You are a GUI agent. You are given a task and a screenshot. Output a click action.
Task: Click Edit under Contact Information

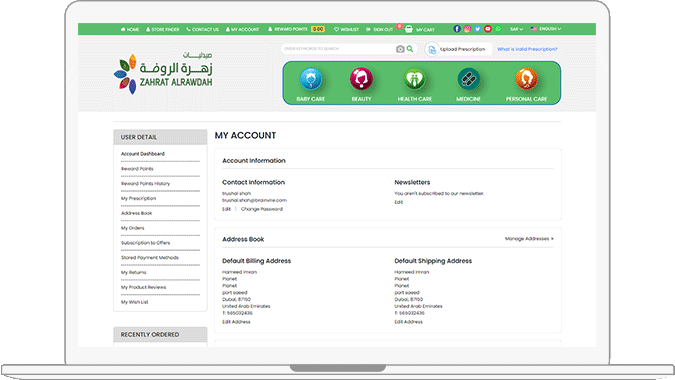tap(226, 209)
